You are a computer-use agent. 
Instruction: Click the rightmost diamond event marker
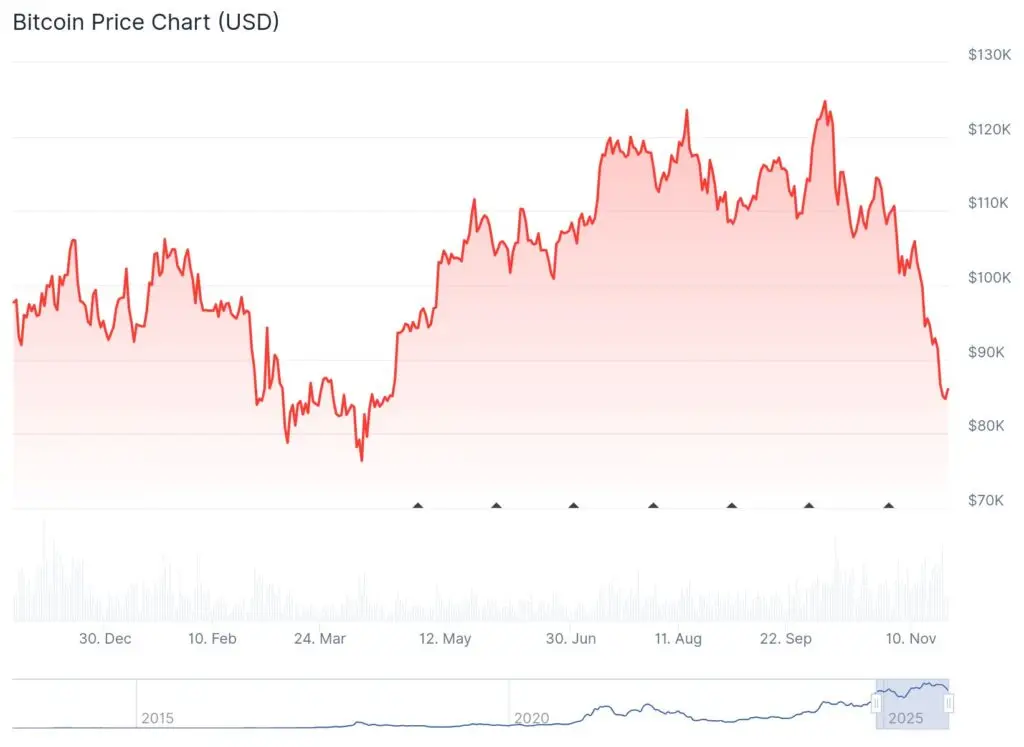point(888,505)
